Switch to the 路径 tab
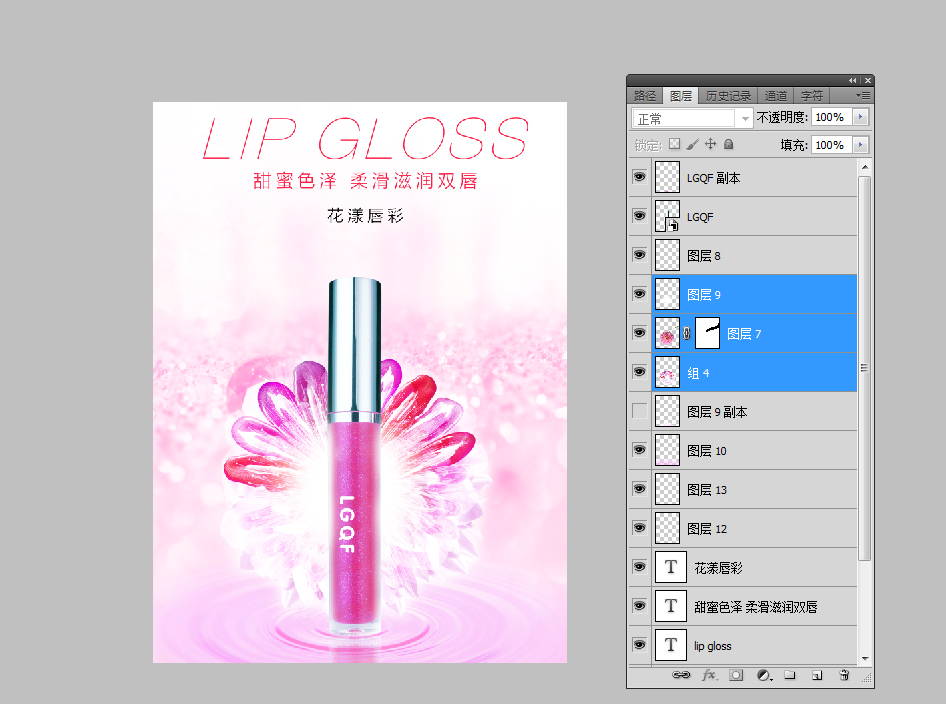Viewport: 946px width, 704px height. 645,96
